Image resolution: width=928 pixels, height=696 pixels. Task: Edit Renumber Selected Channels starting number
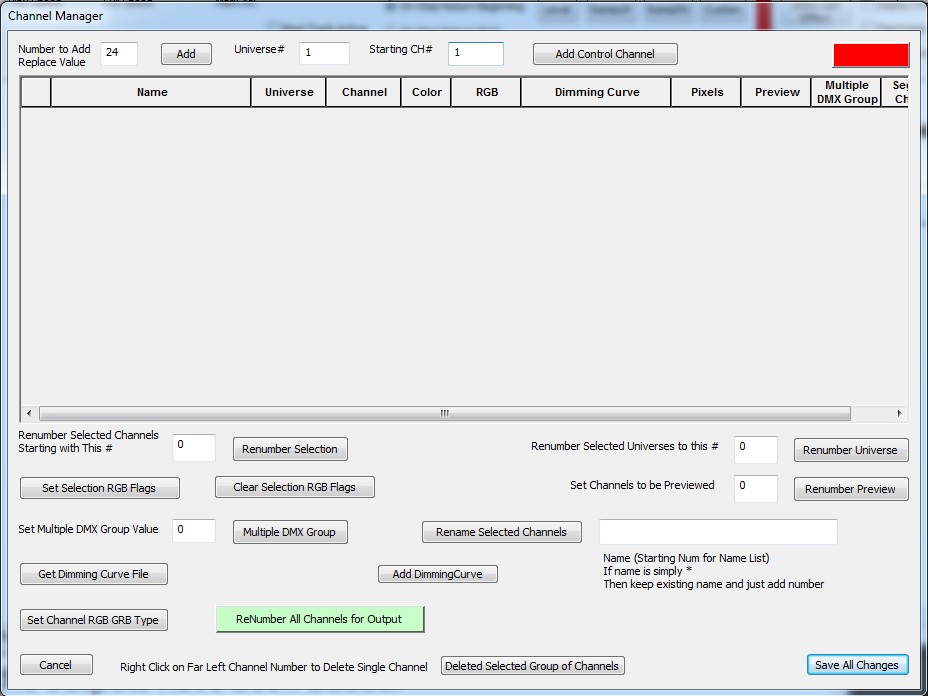pyautogui.click(x=194, y=448)
